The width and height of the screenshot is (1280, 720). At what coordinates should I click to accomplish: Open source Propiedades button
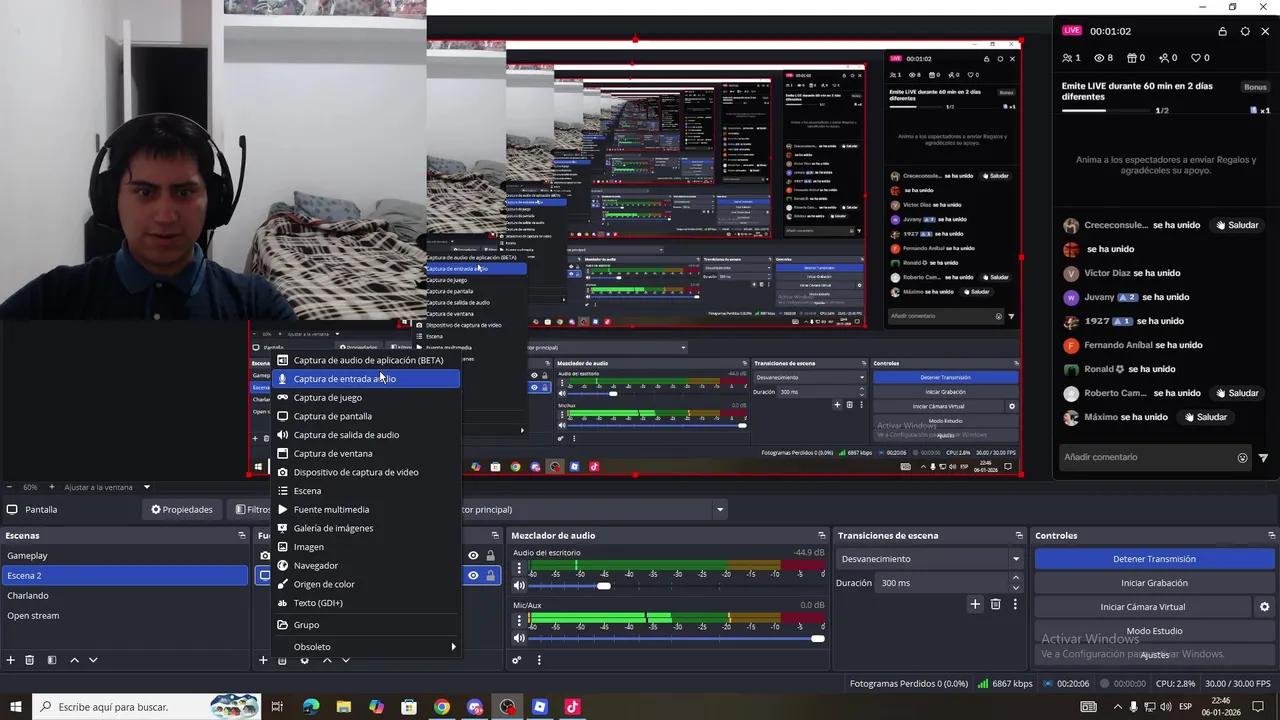tap(182, 510)
